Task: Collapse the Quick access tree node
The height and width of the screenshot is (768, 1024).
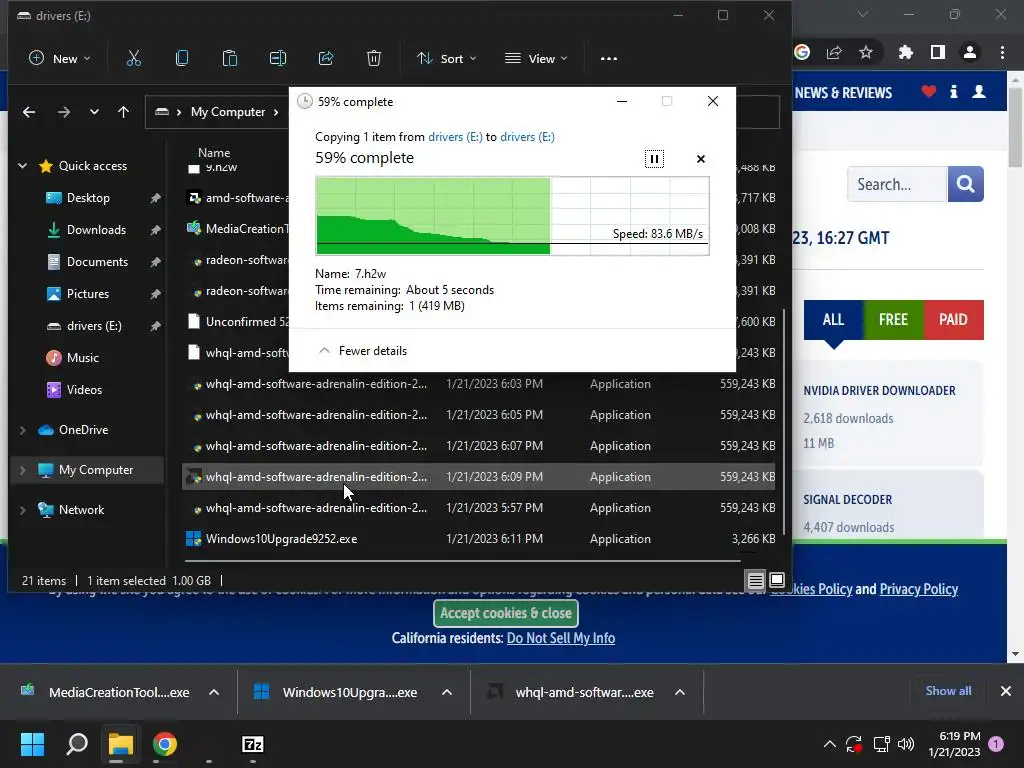Action: (x=22, y=166)
